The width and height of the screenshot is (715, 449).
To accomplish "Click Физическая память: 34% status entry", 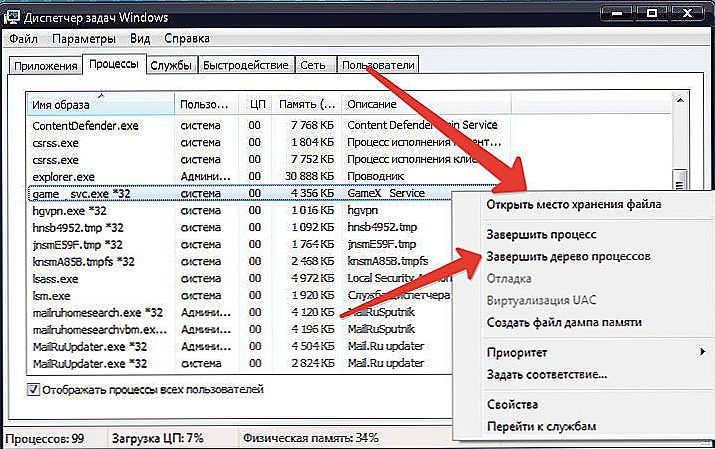I will [x=311, y=439].
